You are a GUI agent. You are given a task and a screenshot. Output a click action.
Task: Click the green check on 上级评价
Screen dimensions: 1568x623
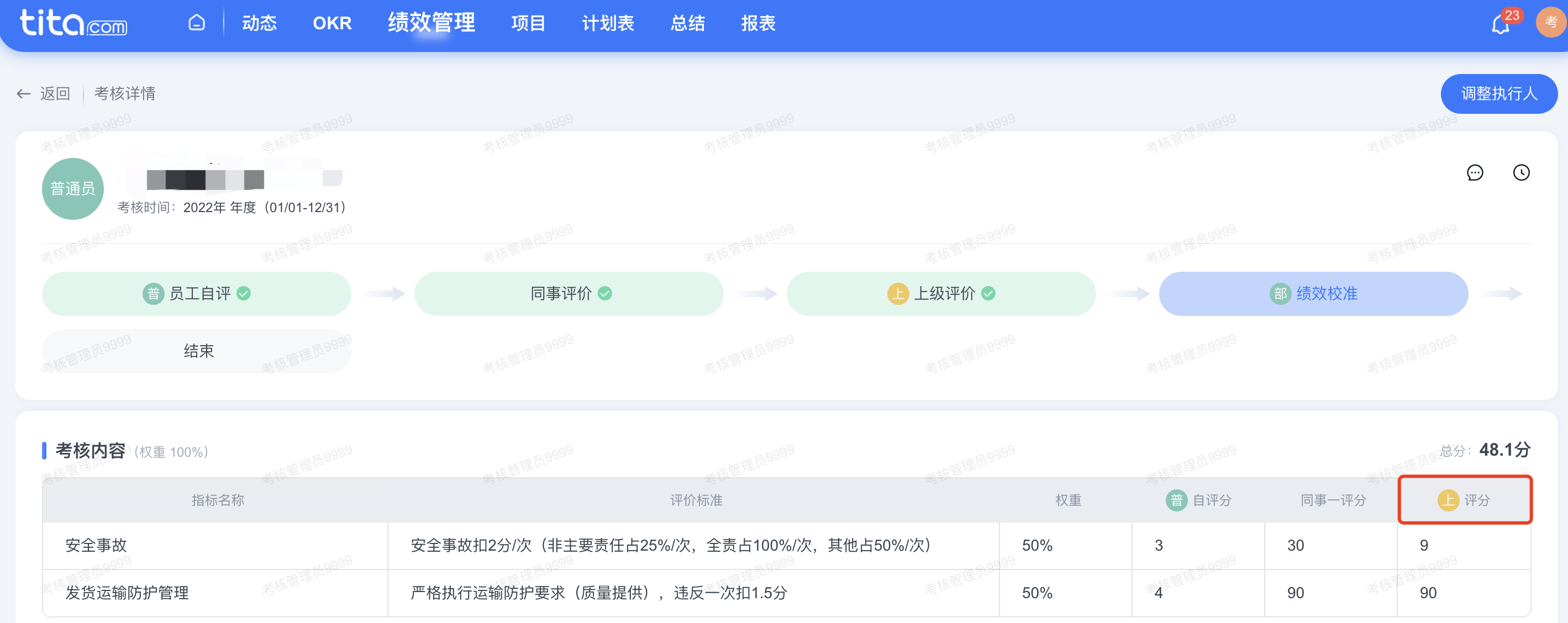point(988,294)
